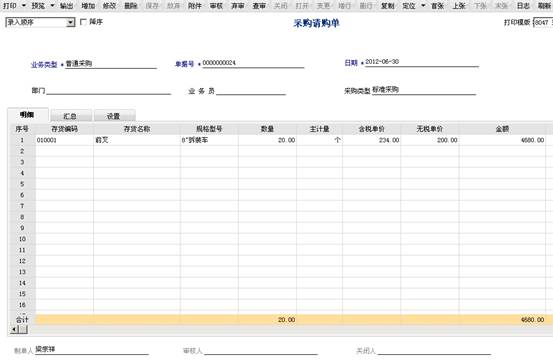
Task: Open the 定位 locate dropdown arrow
Action: click(x=423, y=6)
